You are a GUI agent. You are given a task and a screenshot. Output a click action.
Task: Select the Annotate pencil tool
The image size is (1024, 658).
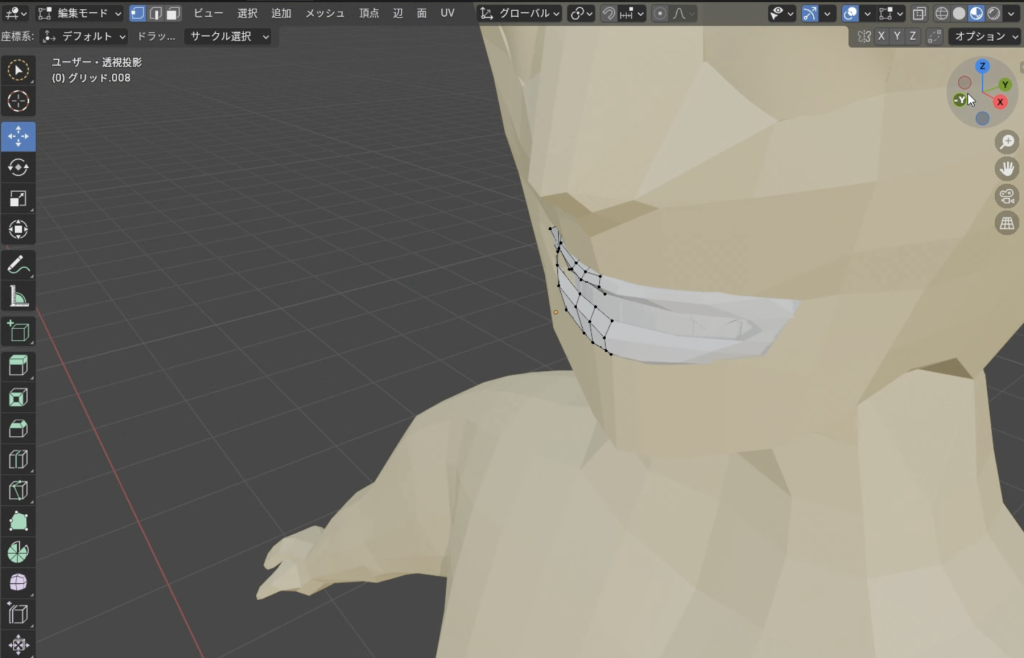pyautogui.click(x=18, y=265)
